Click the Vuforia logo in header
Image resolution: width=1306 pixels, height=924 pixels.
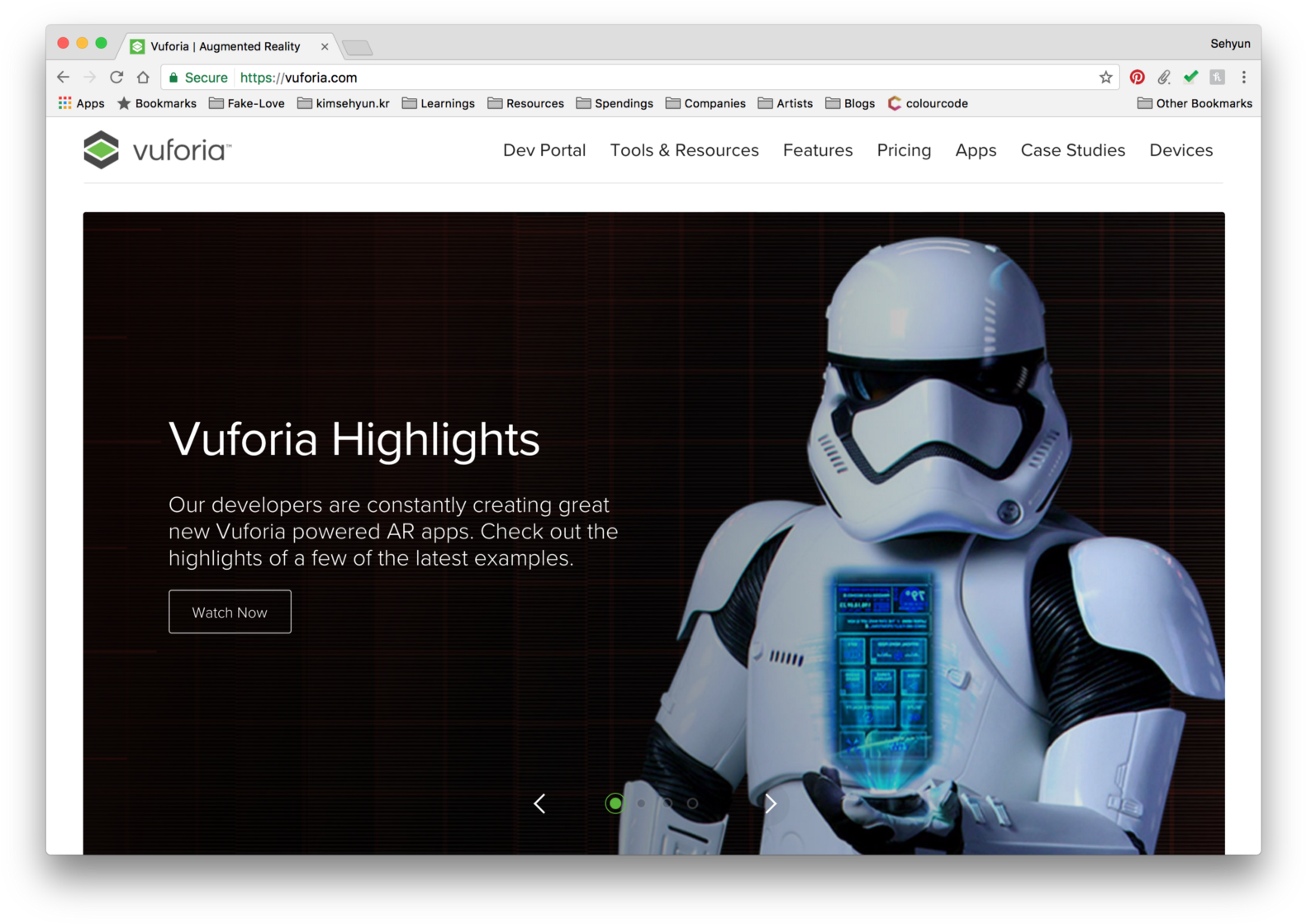[x=157, y=150]
